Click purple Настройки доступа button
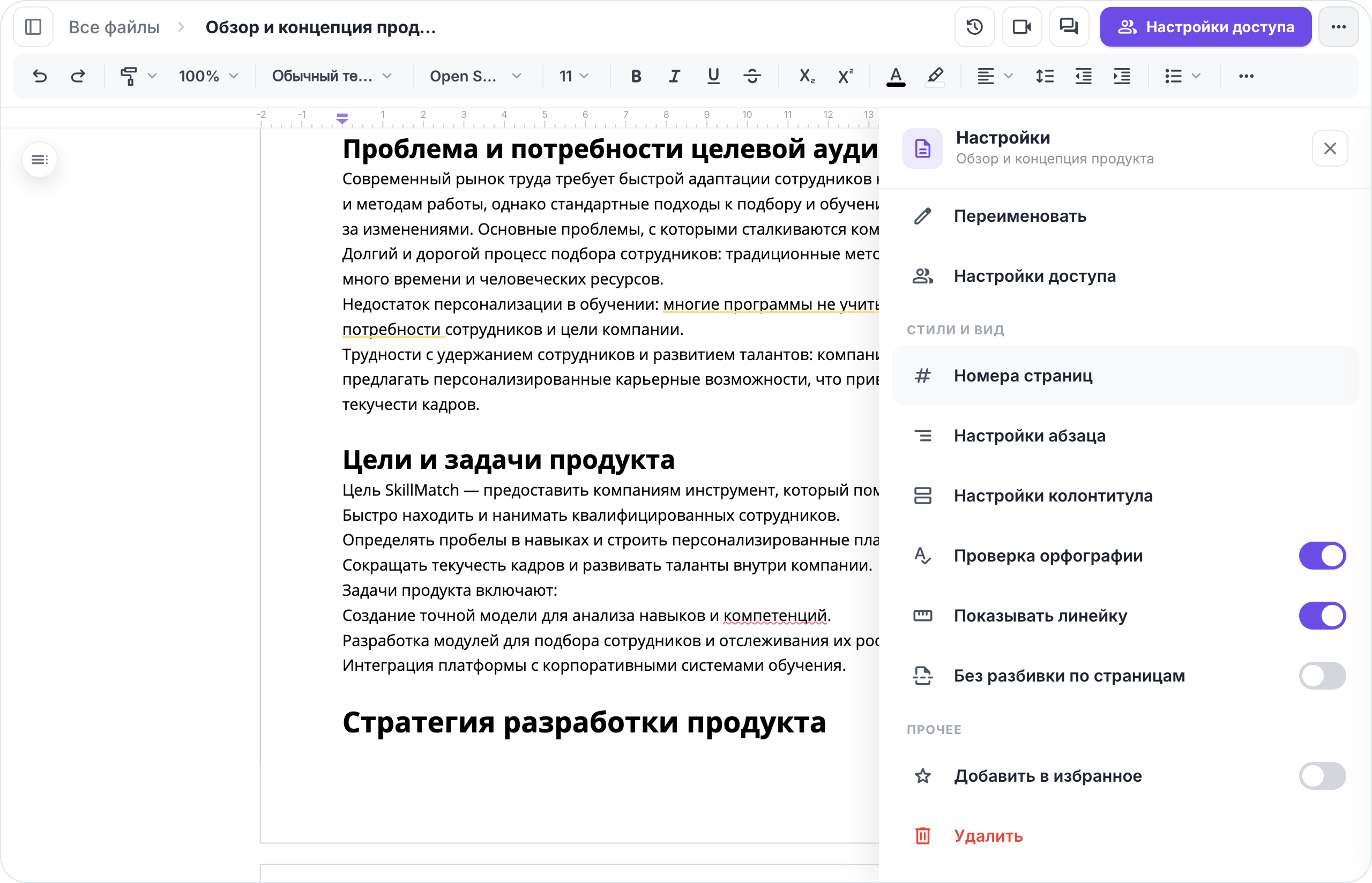The width and height of the screenshot is (1372, 883). click(x=1205, y=27)
